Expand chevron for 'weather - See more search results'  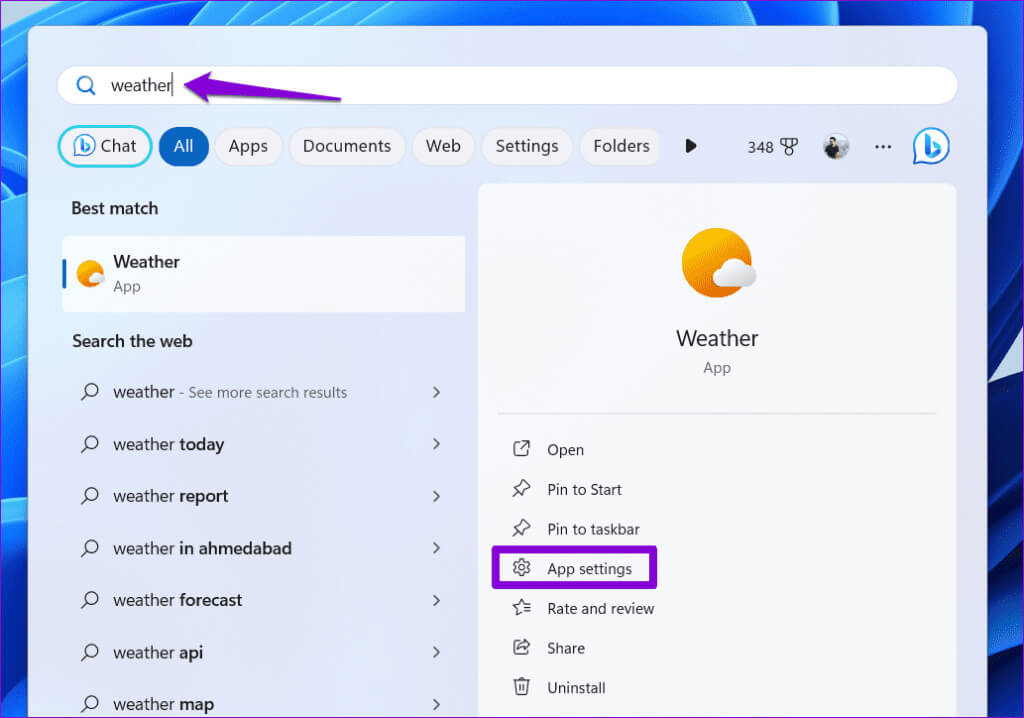click(x=436, y=392)
